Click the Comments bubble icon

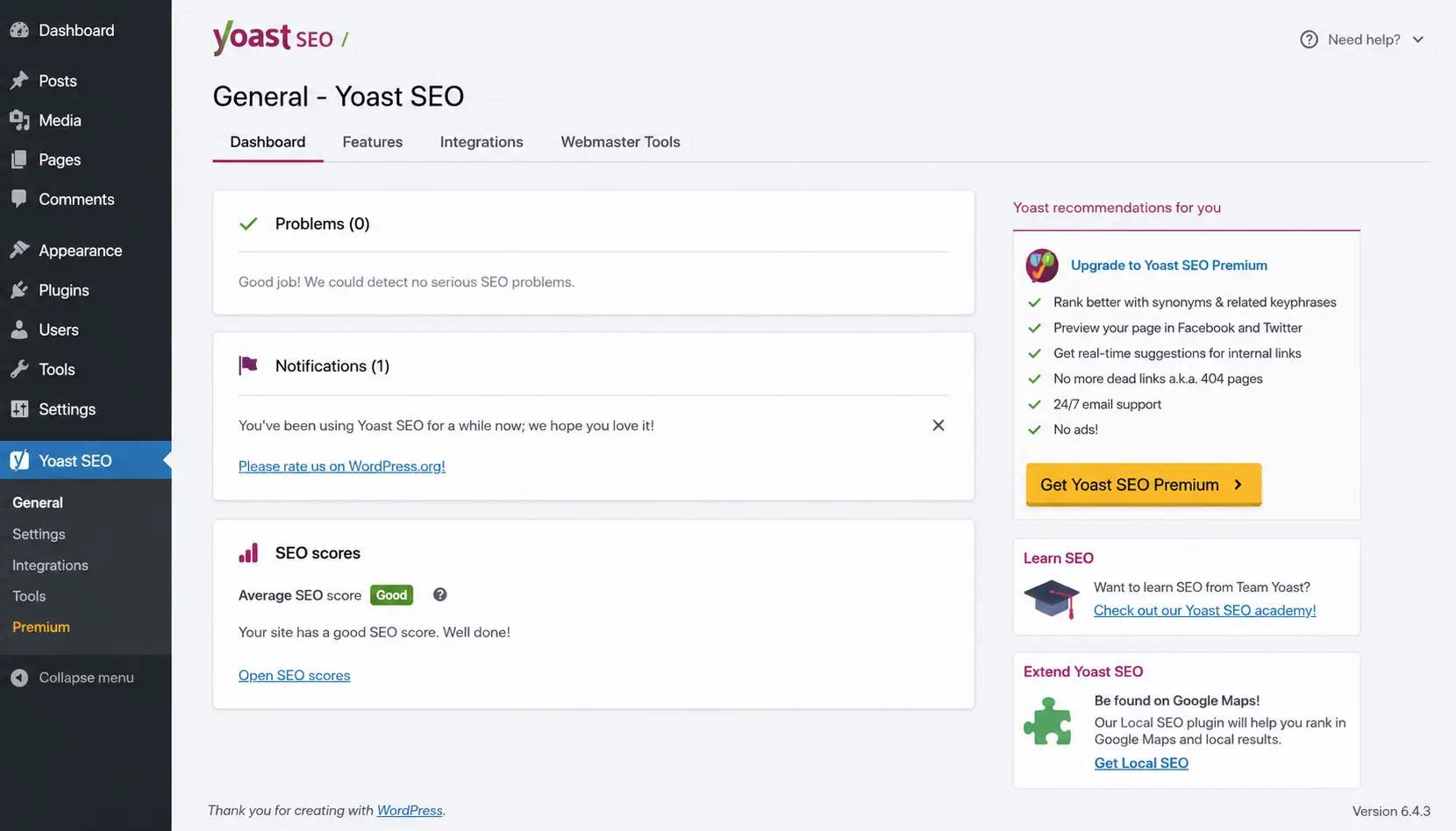pos(19,199)
